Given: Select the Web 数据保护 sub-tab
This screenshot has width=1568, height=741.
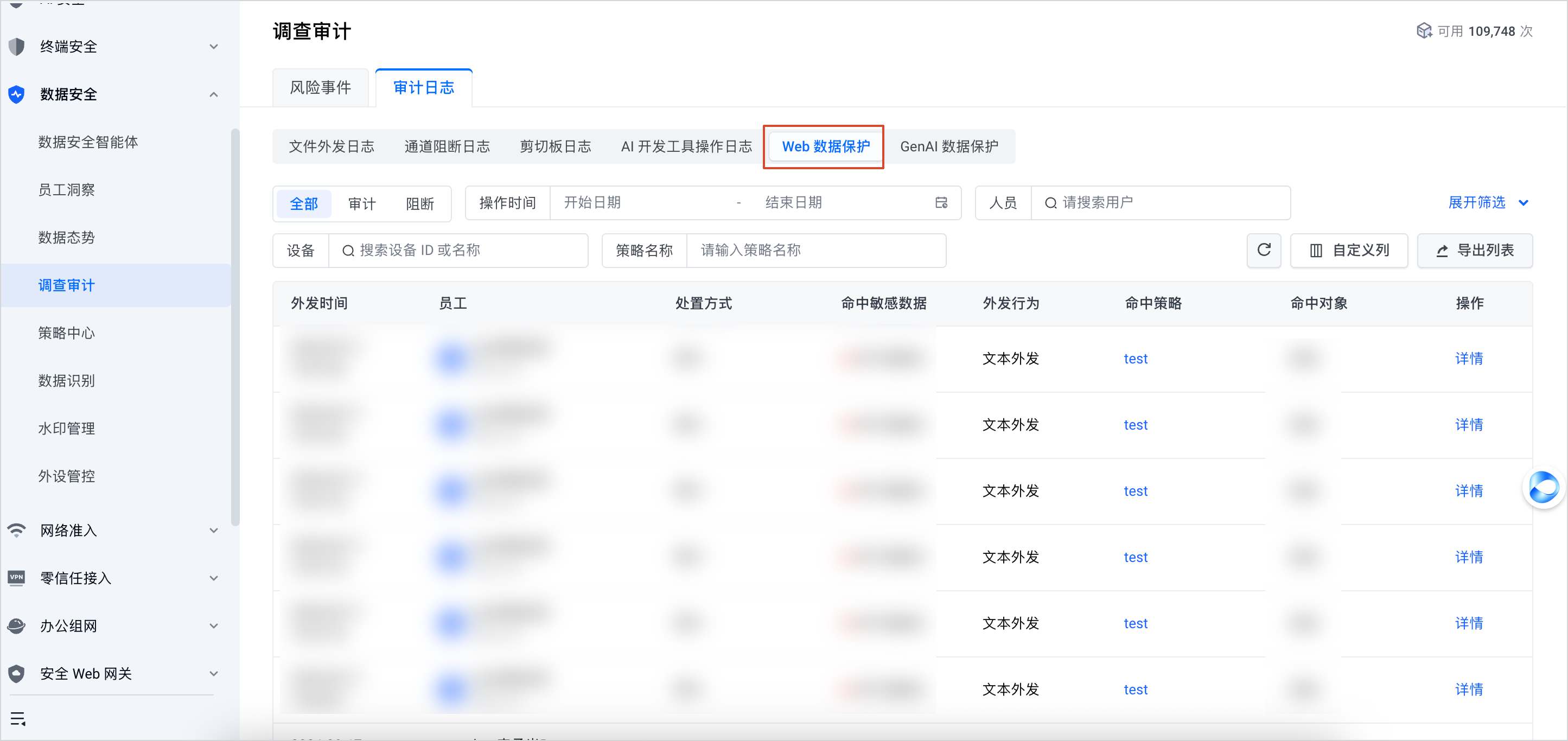Looking at the screenshot, I should pos(826,146).
